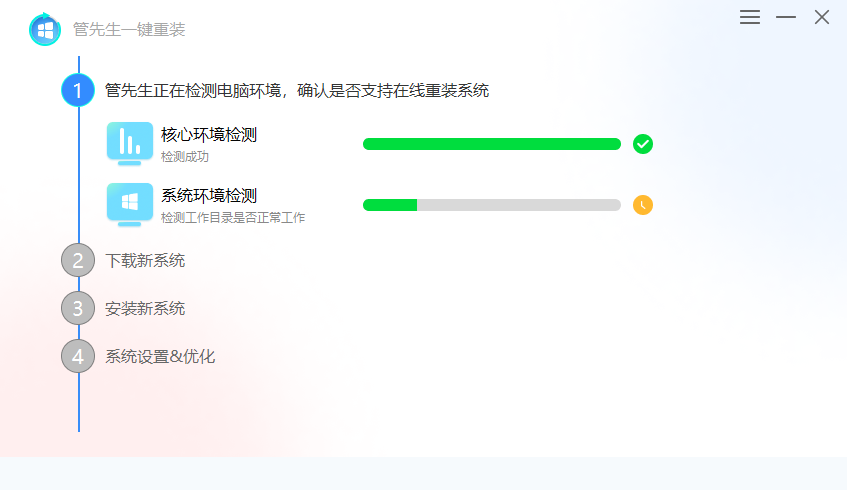This screenshot has height=490, width=847.
Task: Click the green checkmark success icon
Action: (643, 144)
